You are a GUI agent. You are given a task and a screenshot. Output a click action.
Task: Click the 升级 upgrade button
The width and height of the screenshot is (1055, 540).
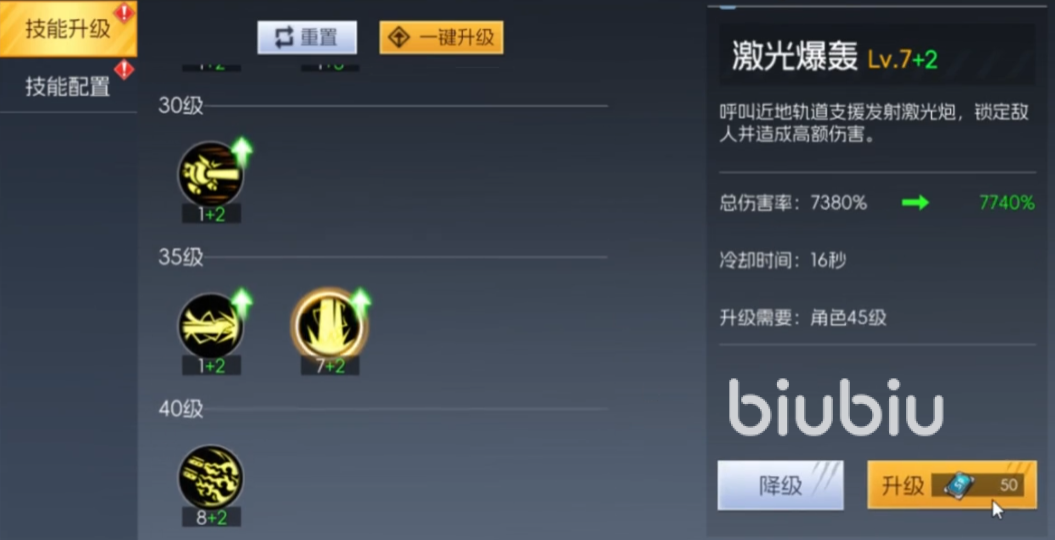[952, 485]
